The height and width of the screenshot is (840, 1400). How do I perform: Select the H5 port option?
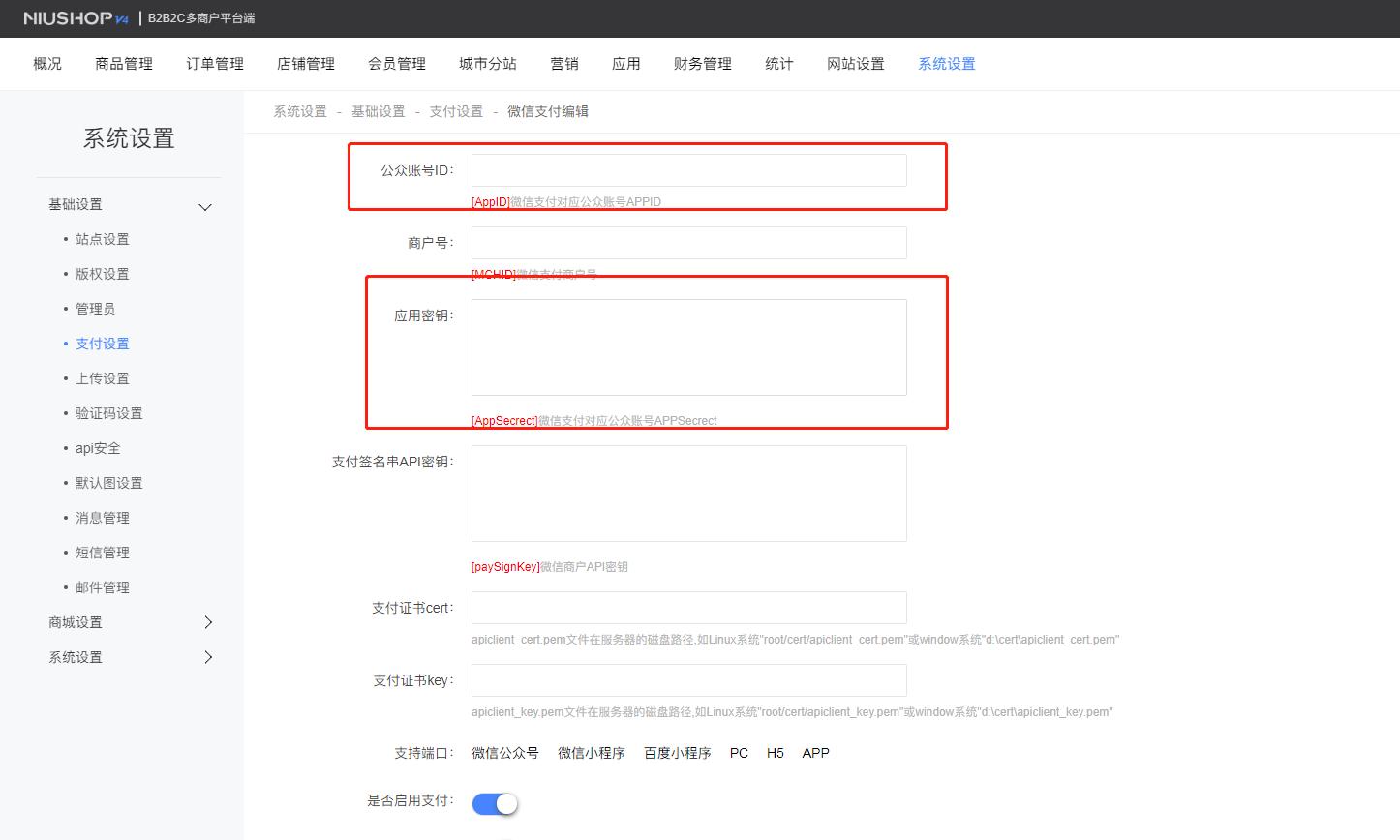point(775,753)
